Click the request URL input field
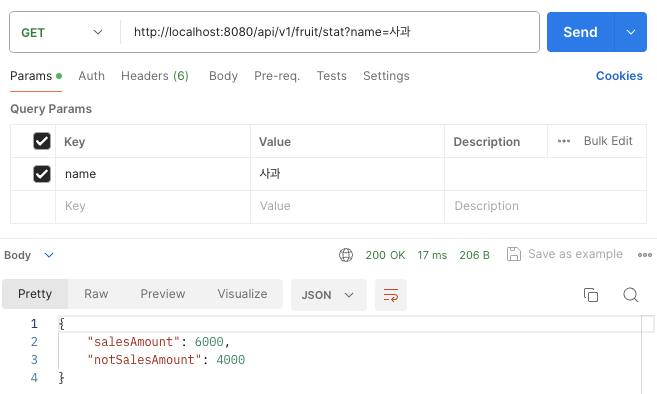This screenshot has width=657, height=394. [330, 32]
